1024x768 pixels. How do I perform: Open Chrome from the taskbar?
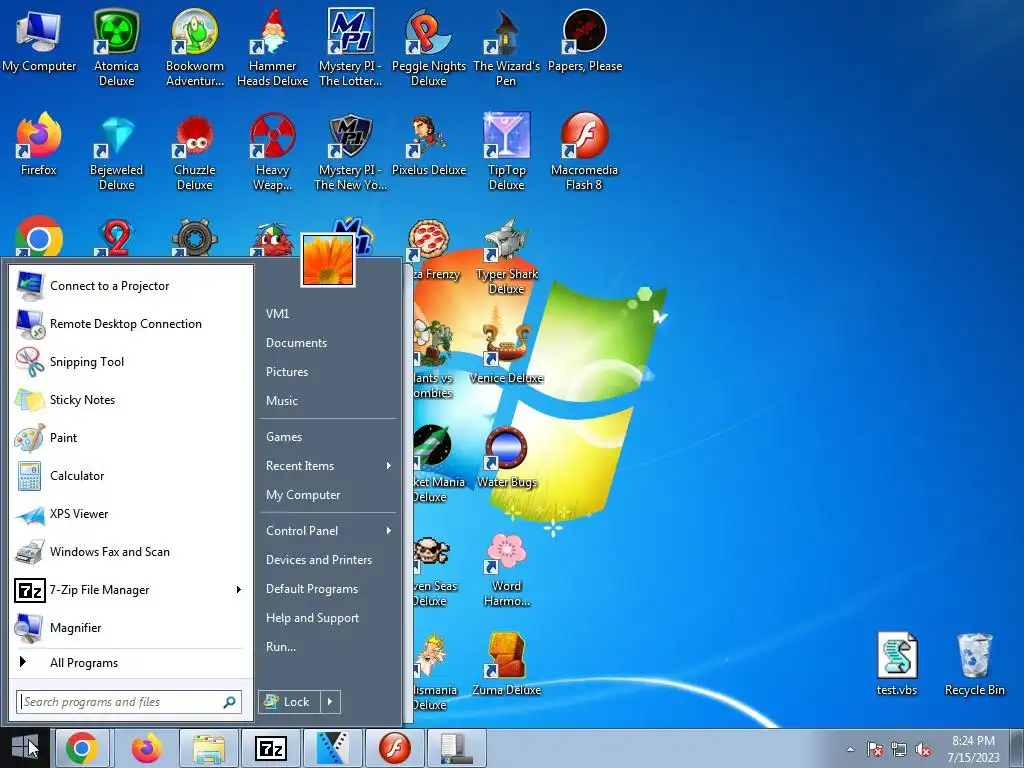coord(82,748)
